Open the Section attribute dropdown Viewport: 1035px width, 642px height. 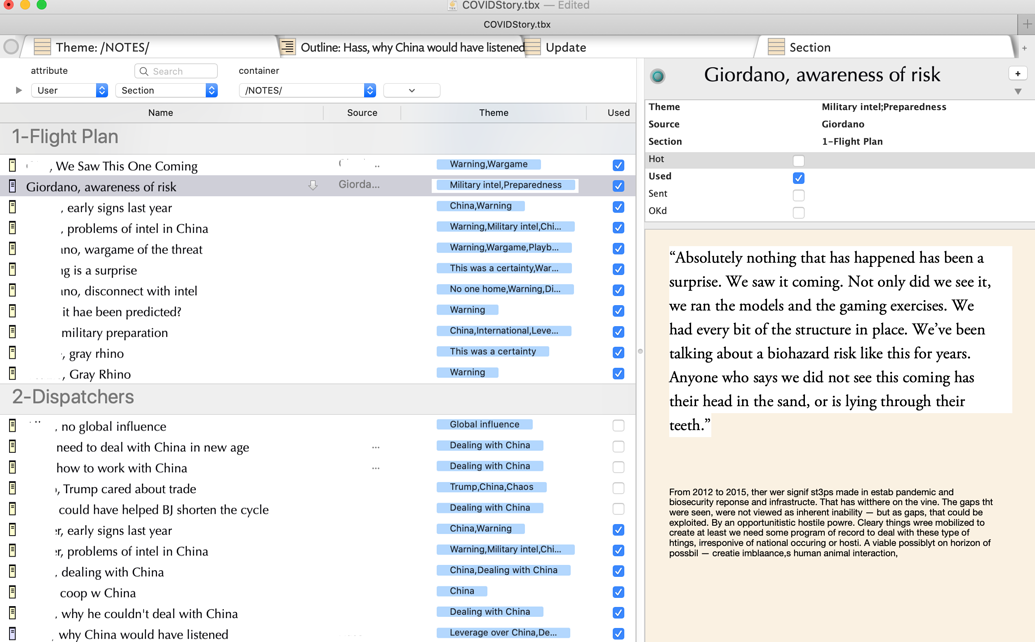pos(166,90)
